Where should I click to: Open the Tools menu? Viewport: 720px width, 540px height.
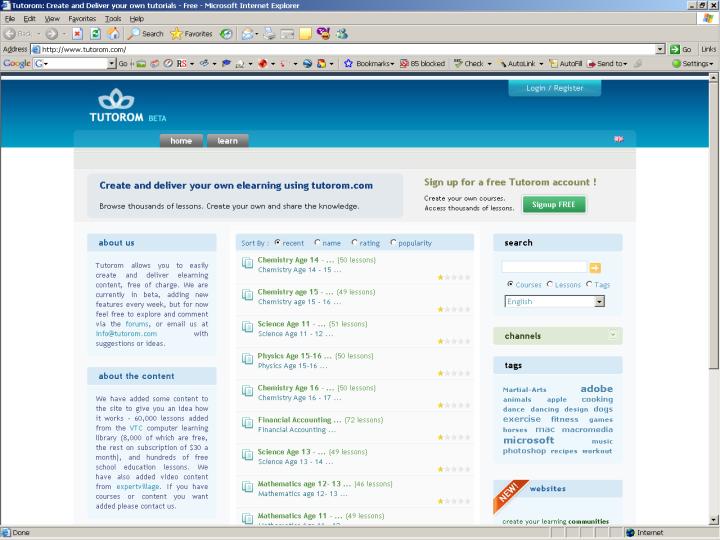click(113, 19)
